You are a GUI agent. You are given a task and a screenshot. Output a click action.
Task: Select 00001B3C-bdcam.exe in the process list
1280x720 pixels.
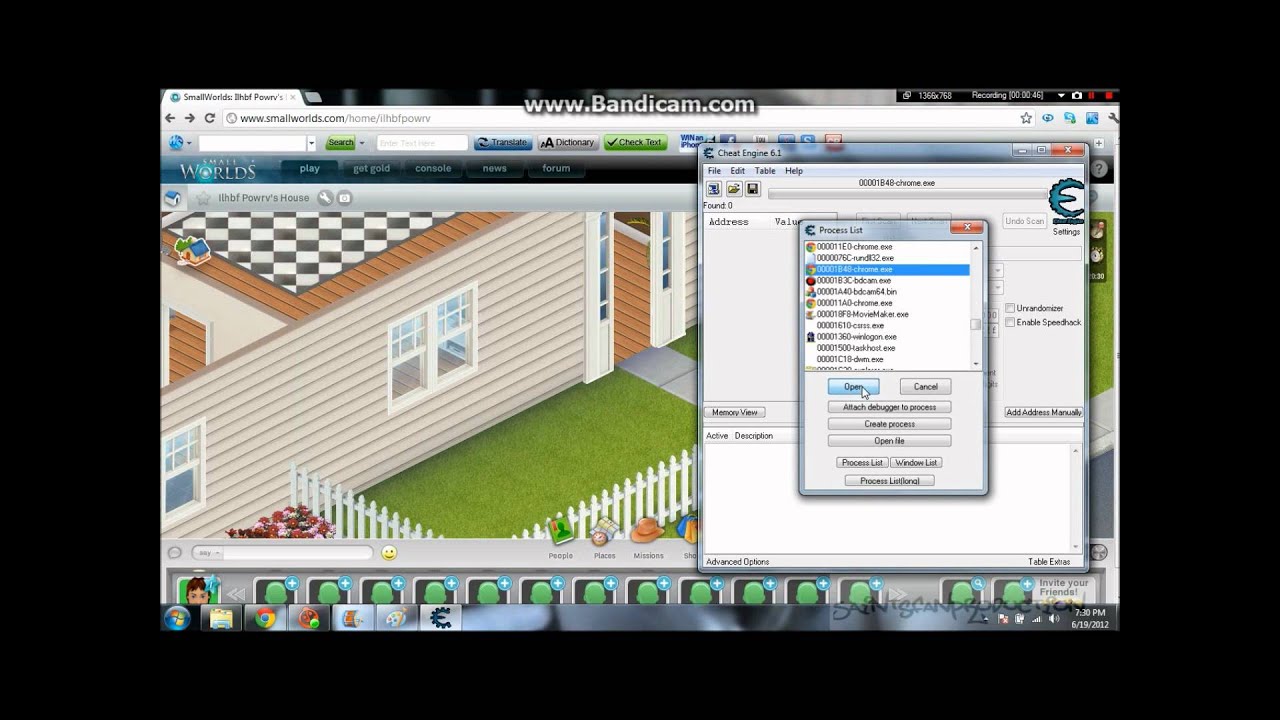(x=888, y=281)
